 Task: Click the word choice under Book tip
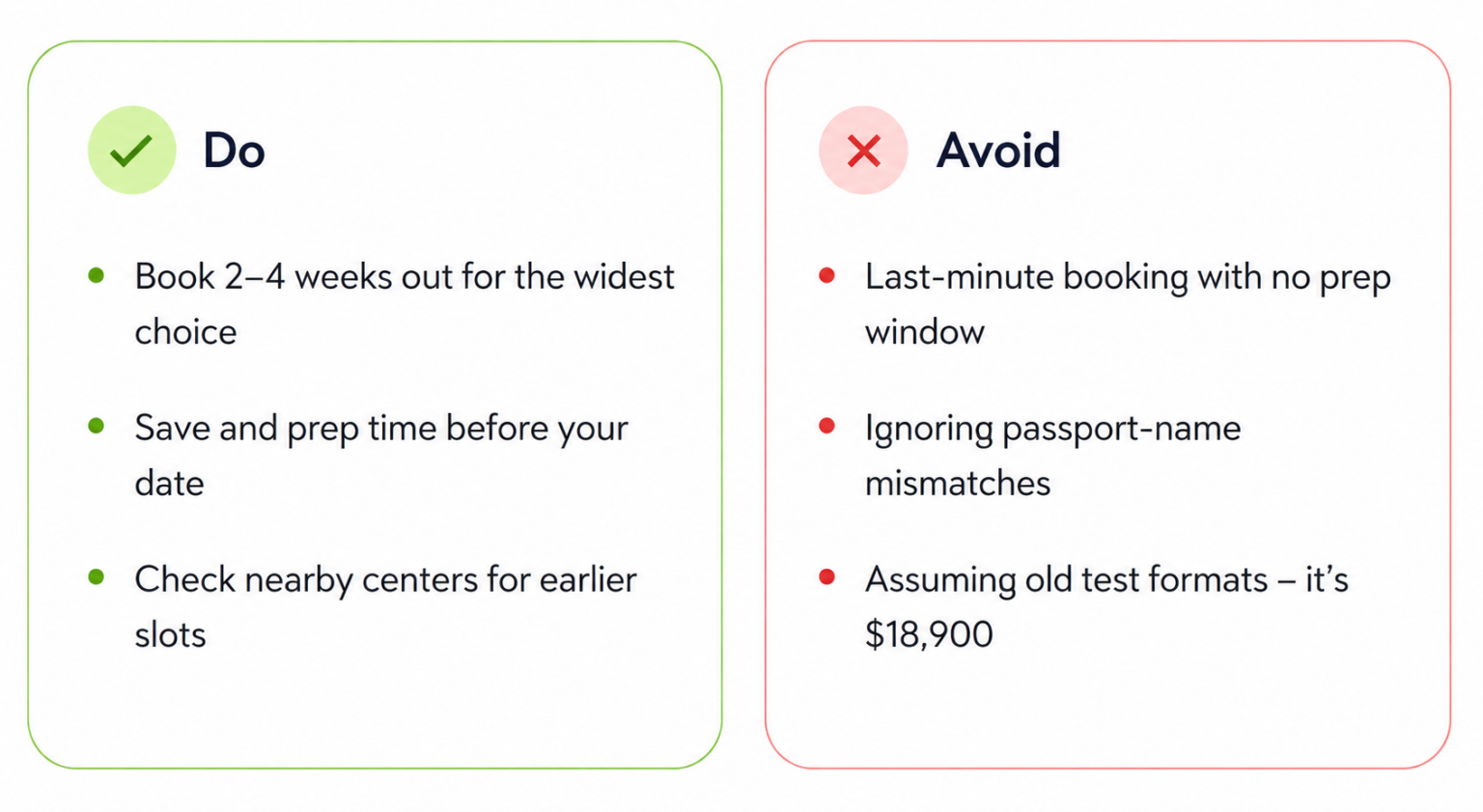click(185, 332)
